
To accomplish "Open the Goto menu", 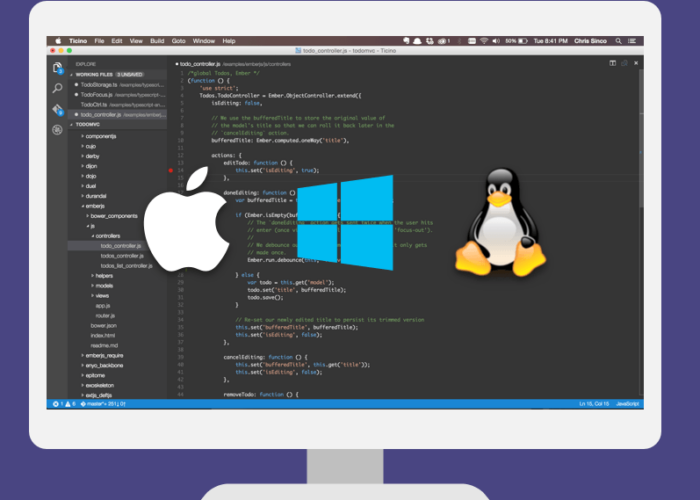I will [x=179, y=41].
